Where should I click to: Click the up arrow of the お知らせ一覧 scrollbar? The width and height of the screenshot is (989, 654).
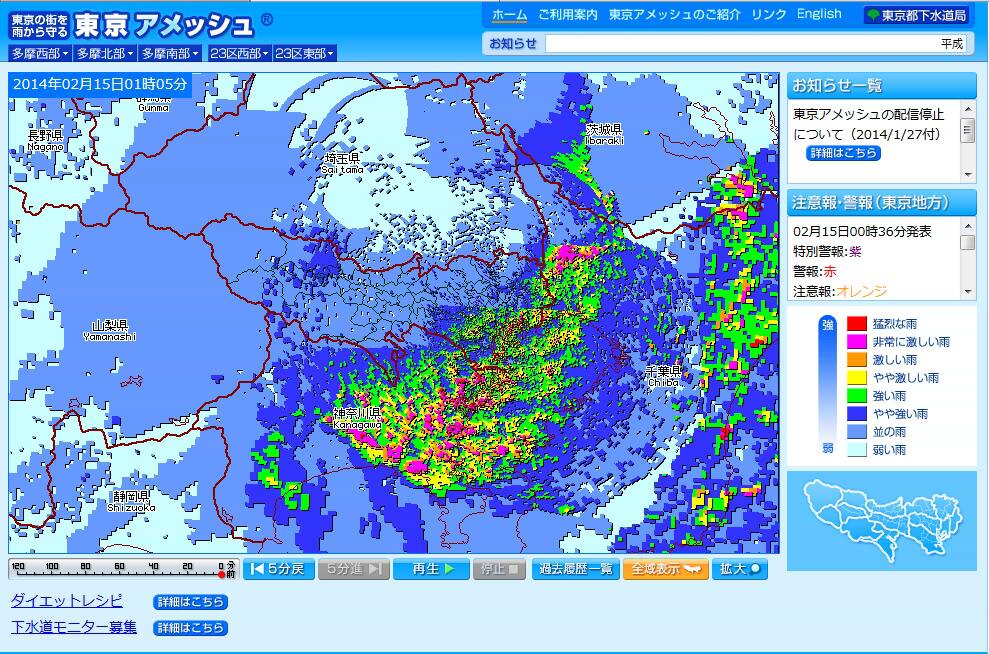click(x=968, y=110)
